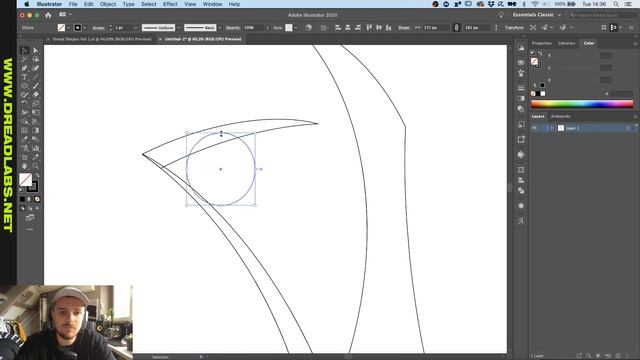
Task: Click the Transform link in control bar
Action: [514, 28]
